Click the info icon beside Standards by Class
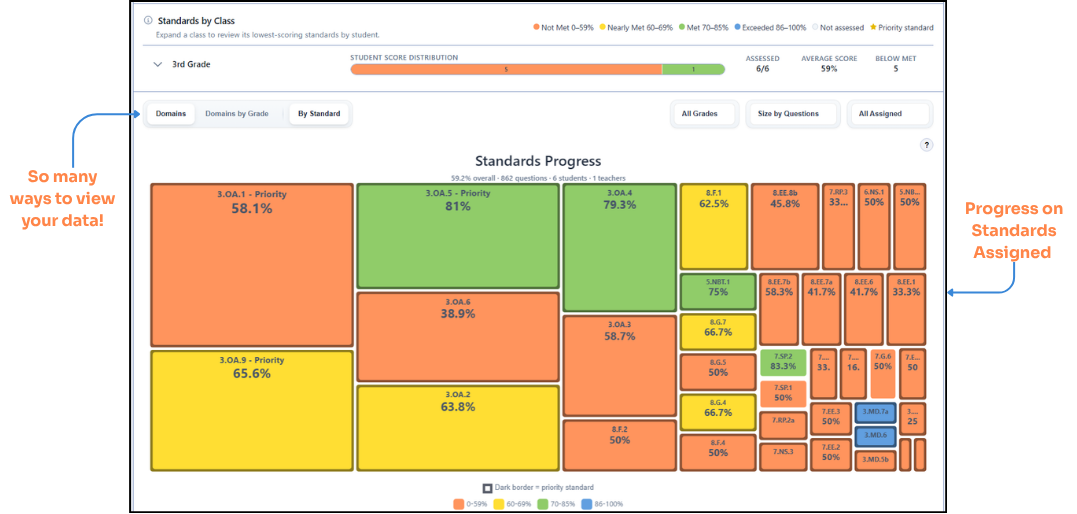 148,21
